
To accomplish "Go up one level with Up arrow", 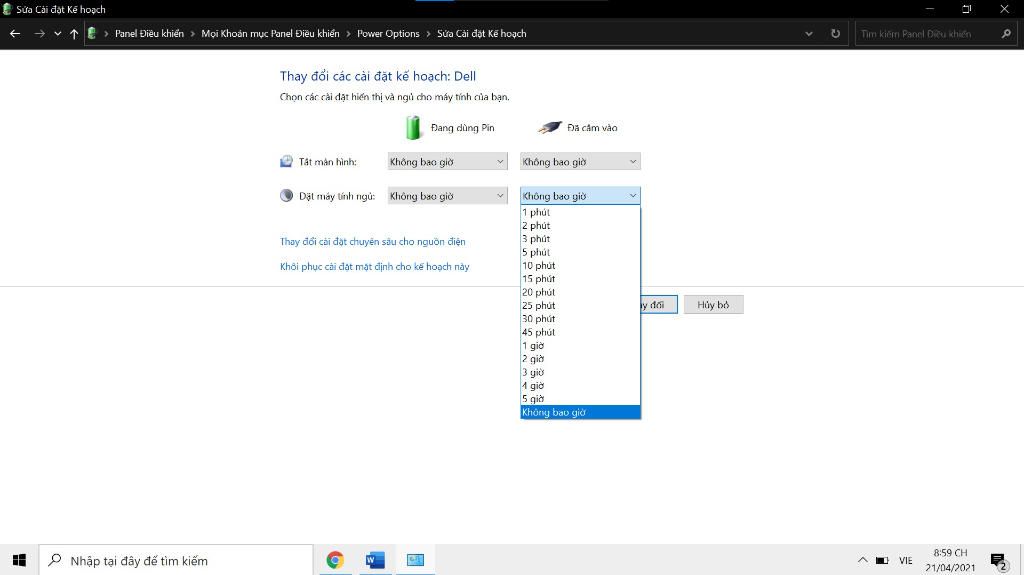I will point(74,33).
